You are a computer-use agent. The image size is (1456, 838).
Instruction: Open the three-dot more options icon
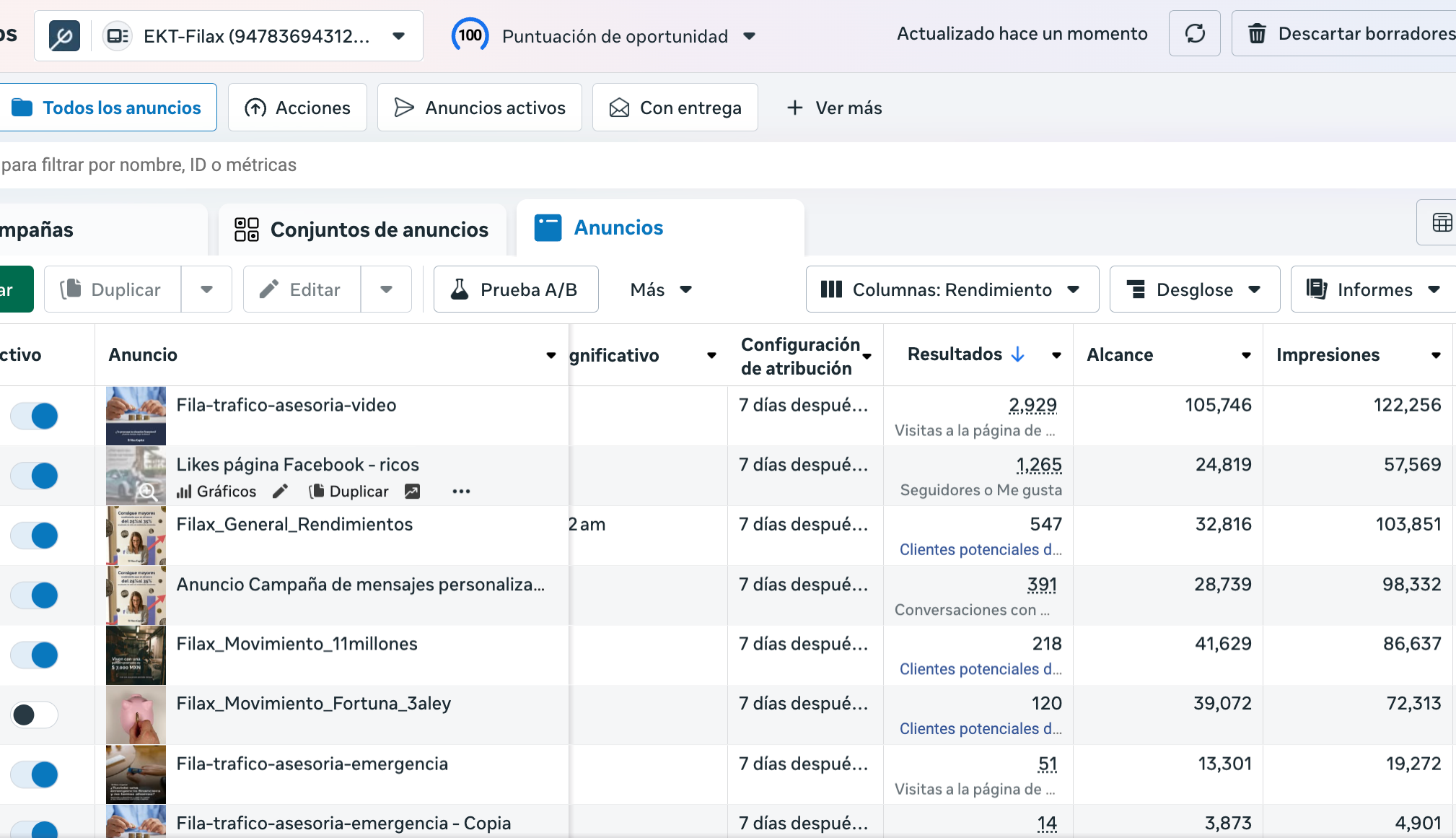(x=462, y=492)
